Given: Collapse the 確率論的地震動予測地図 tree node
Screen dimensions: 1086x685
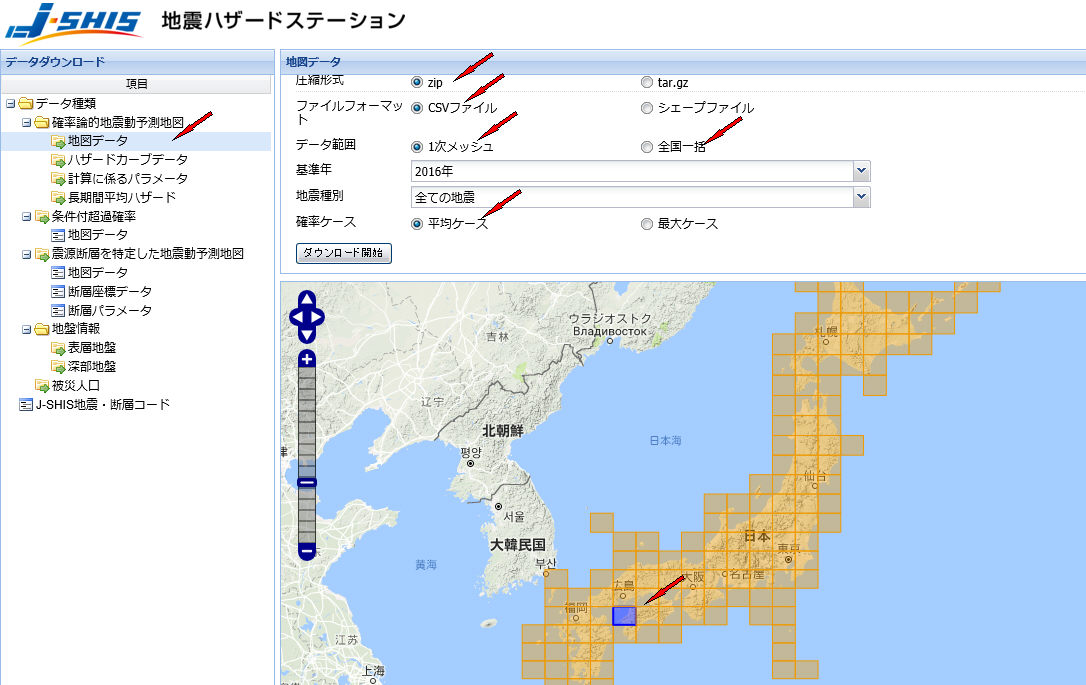Looking at the screenshot, I should click(27, 123).
